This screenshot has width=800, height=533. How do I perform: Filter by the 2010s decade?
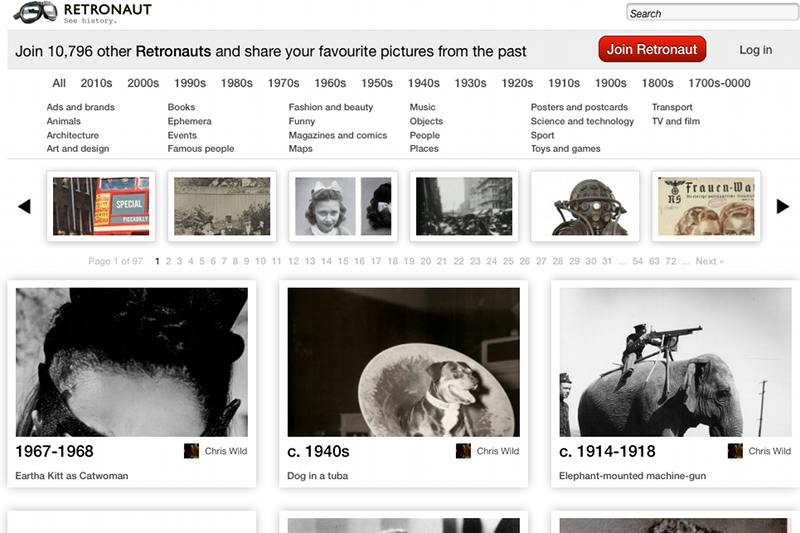96,83
